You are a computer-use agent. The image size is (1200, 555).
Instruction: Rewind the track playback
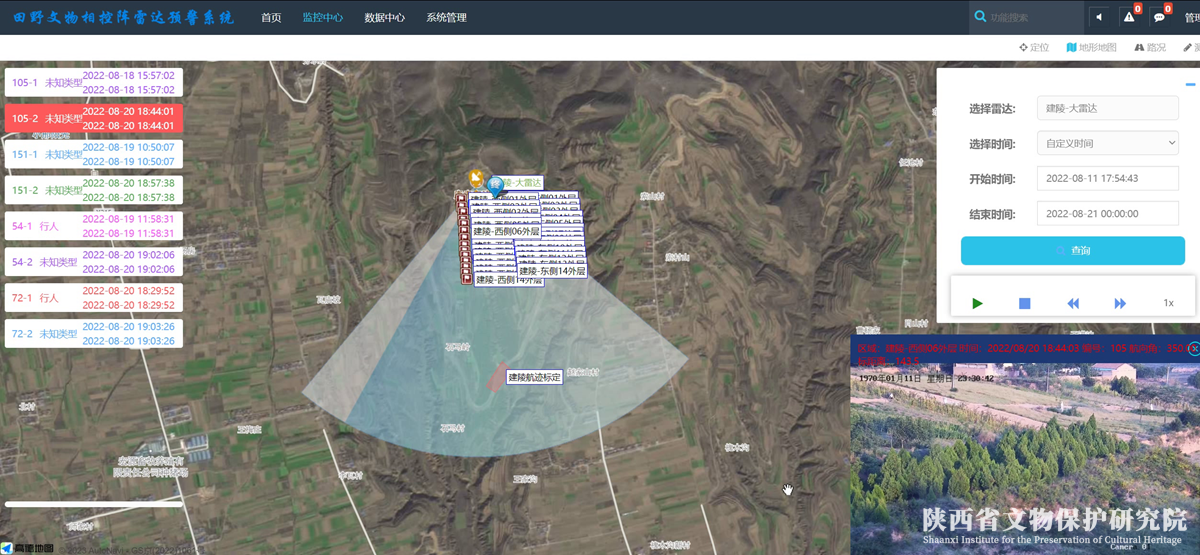[1073, 303]
